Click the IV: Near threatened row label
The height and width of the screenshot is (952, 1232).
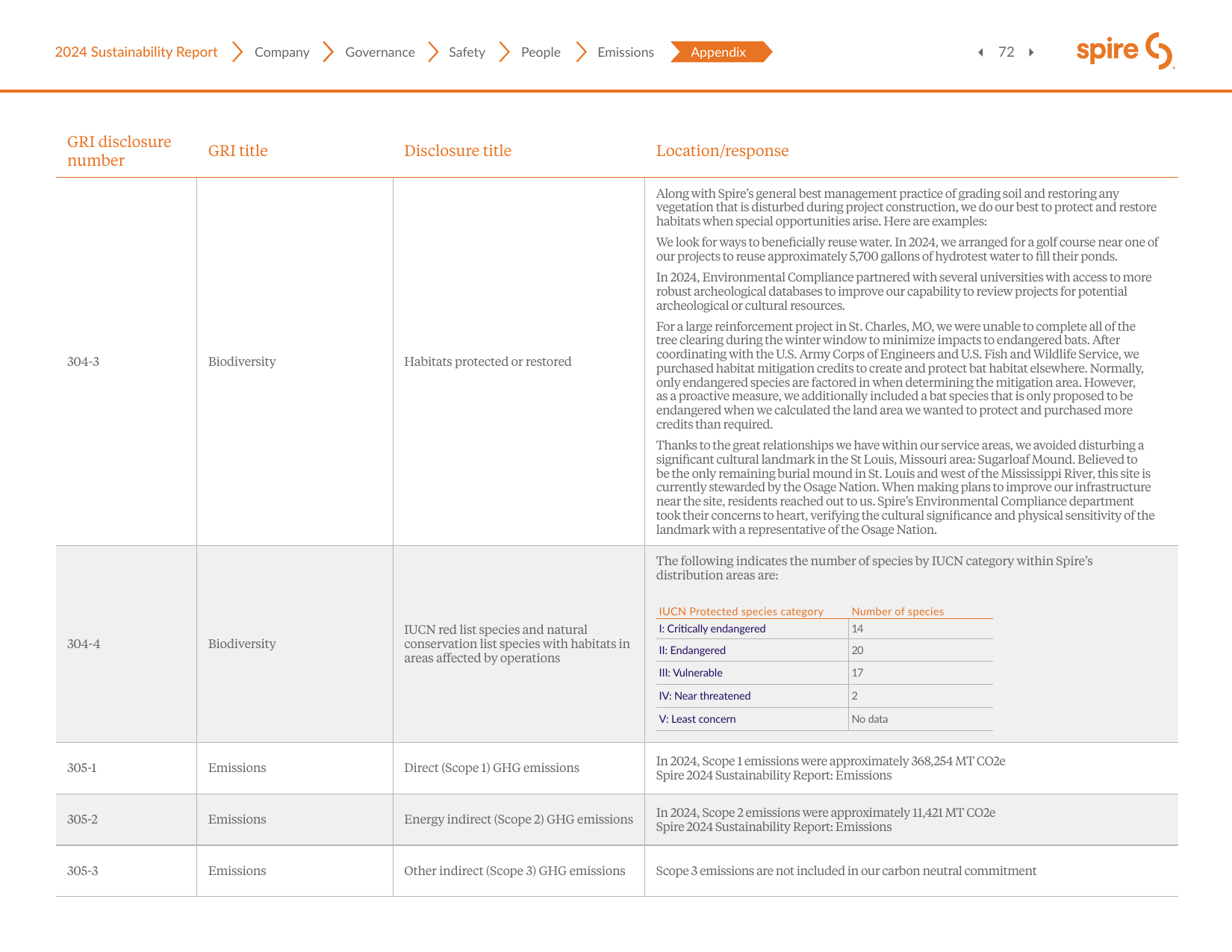[704, 696]
